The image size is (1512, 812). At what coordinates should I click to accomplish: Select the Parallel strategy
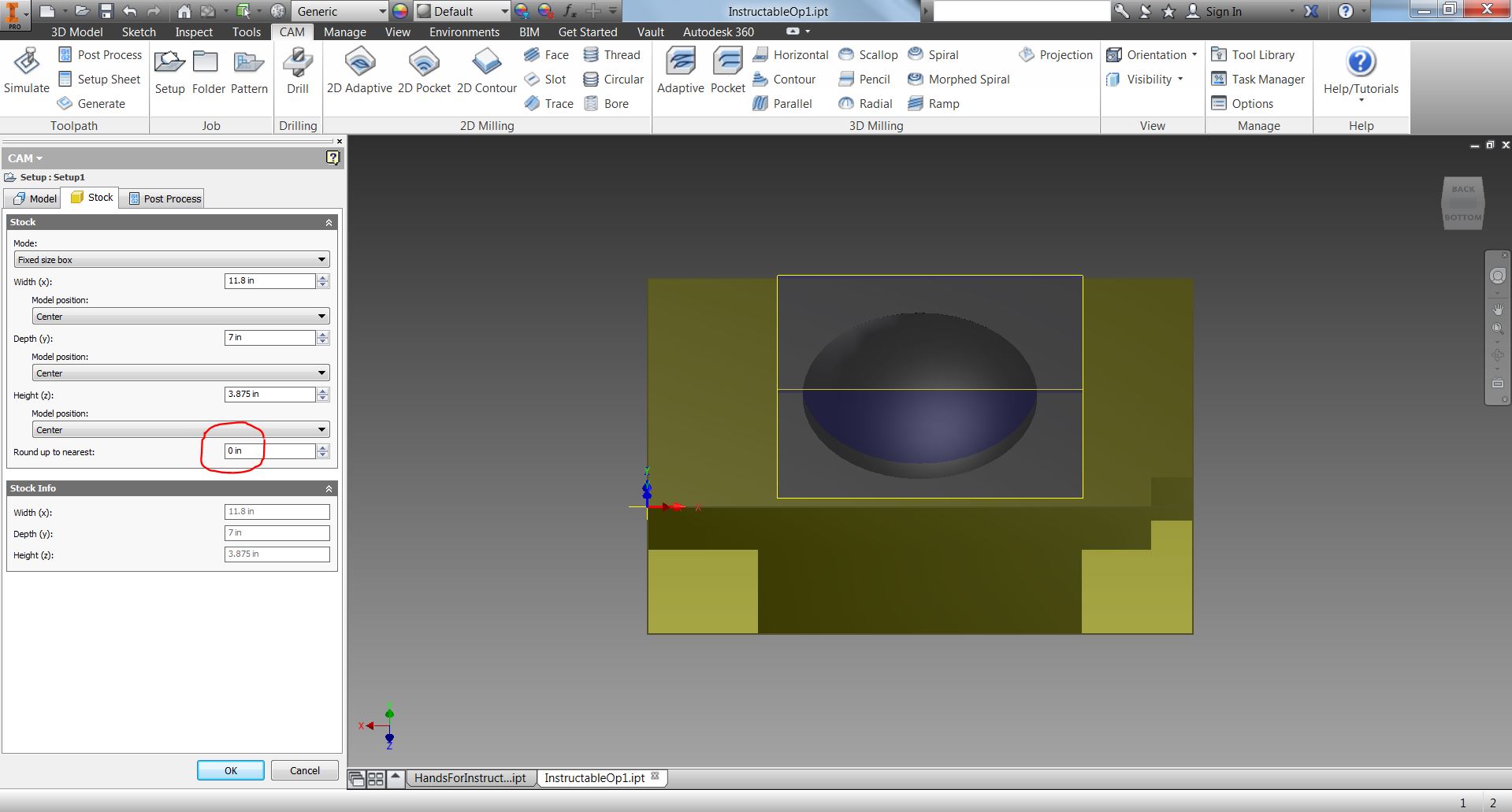pyautogui.click(x=782, y=104)
